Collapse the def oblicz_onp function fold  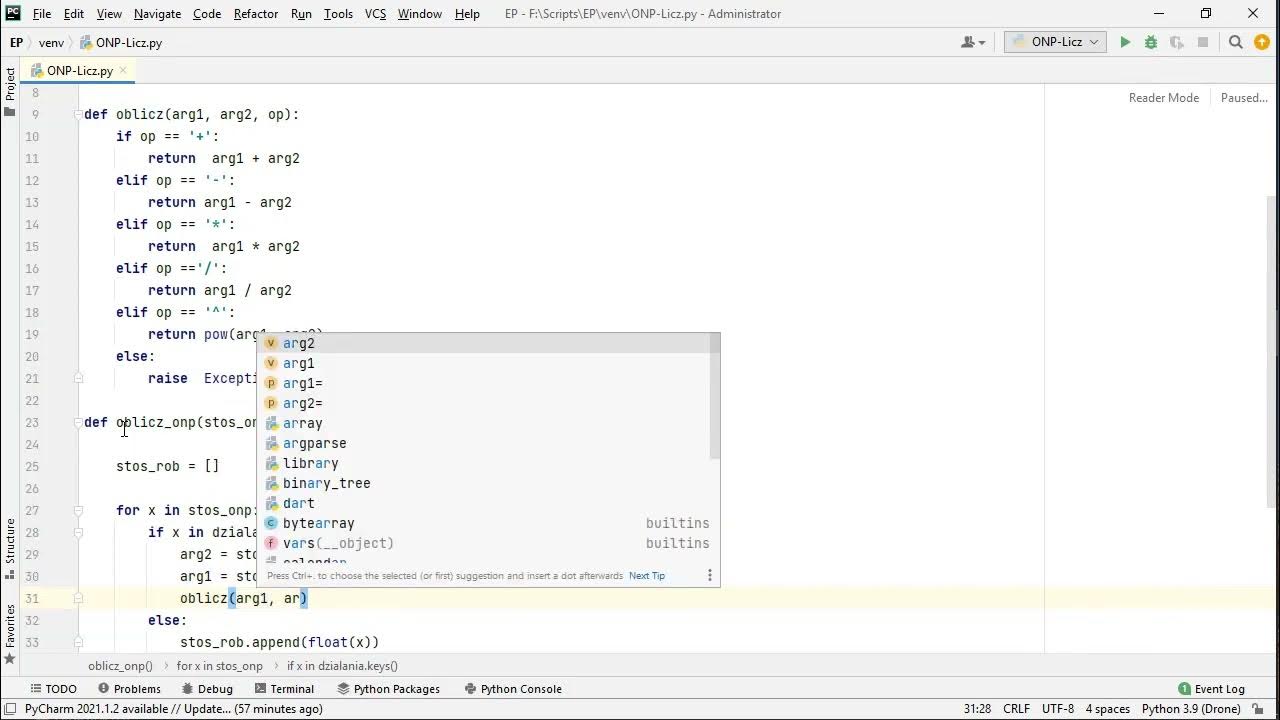tap(77, 422)
